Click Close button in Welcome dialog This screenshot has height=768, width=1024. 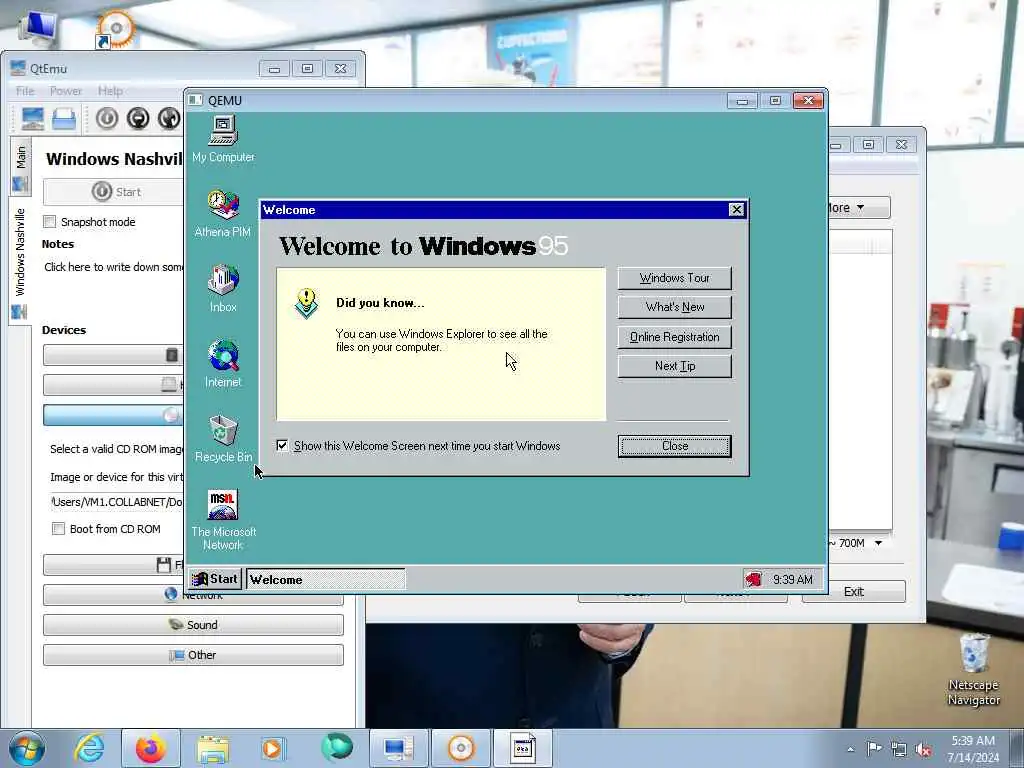[675, 446]
